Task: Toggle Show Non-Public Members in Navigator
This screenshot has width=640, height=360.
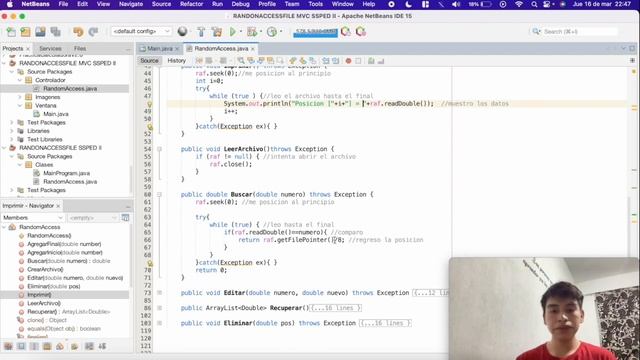Action: pyautogui.click(x=47, y=346)
